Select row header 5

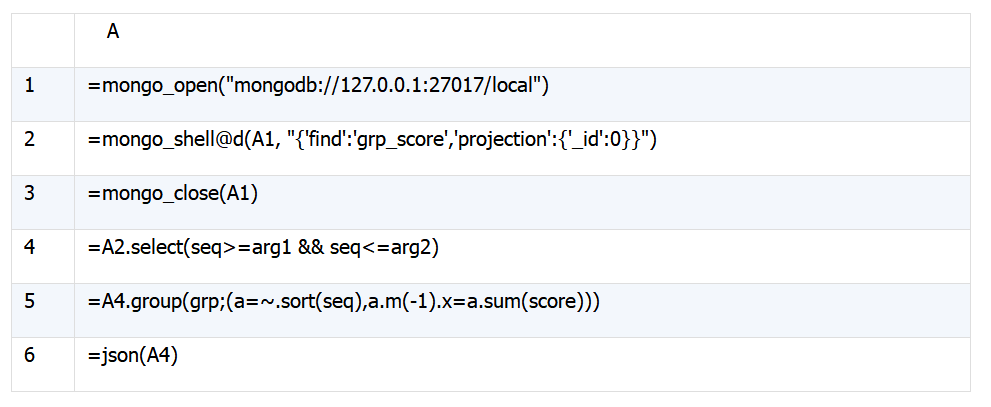pyautogui.click(x=43, y=310)
